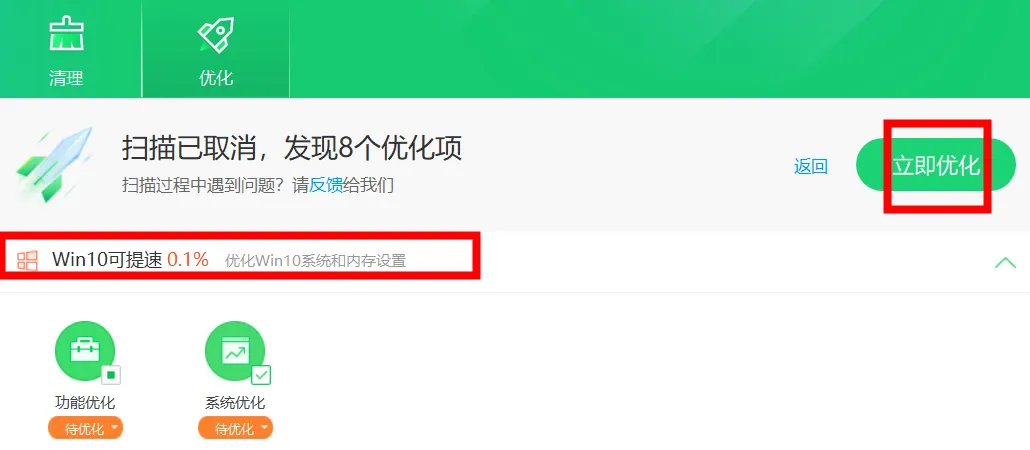1030x450 pixels.
Task: Click the 系统优化 text label
Action: click(235, 402)
